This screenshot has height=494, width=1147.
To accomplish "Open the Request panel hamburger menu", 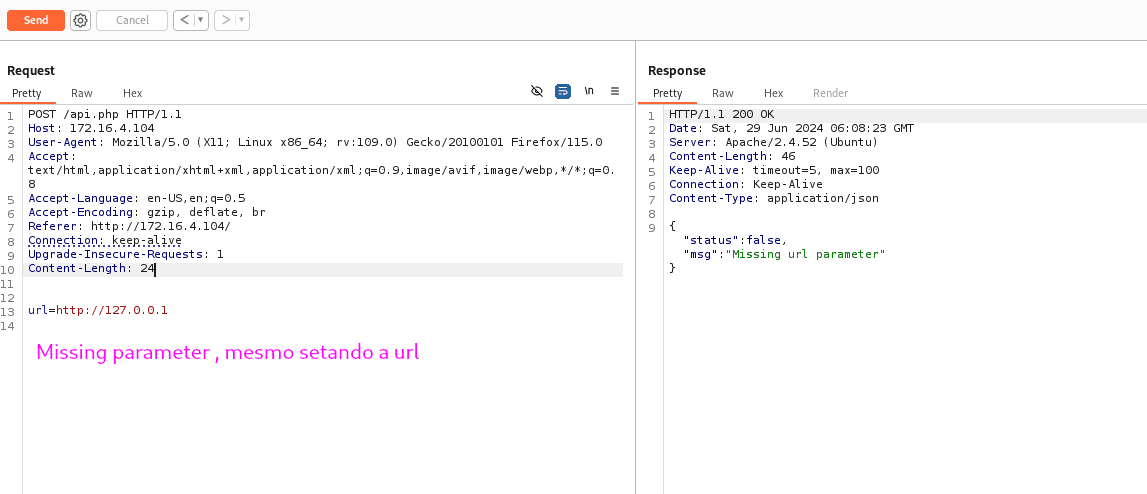I will pos(615,91).
